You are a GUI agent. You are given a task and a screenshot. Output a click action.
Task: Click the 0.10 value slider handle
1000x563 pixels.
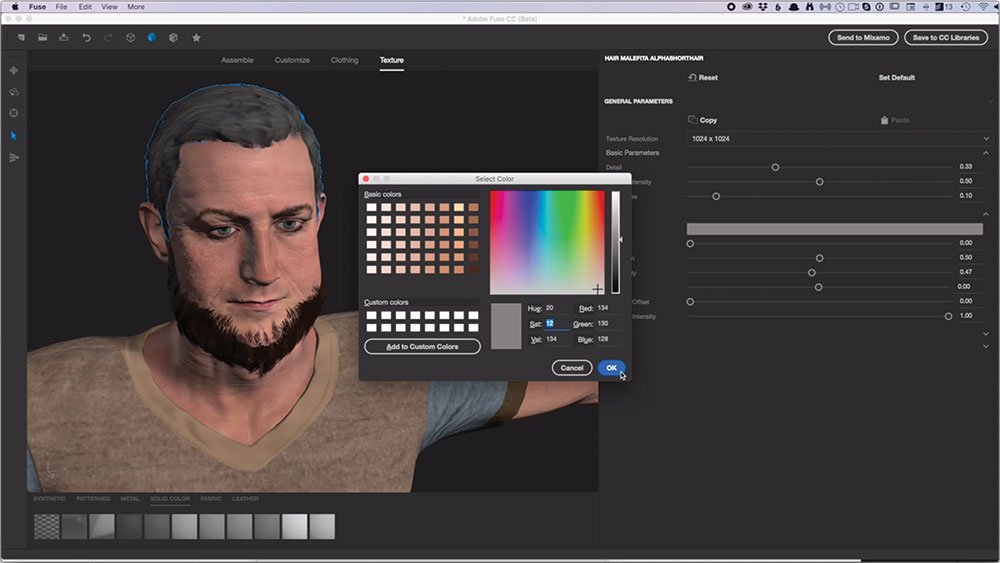coord(716,196)
